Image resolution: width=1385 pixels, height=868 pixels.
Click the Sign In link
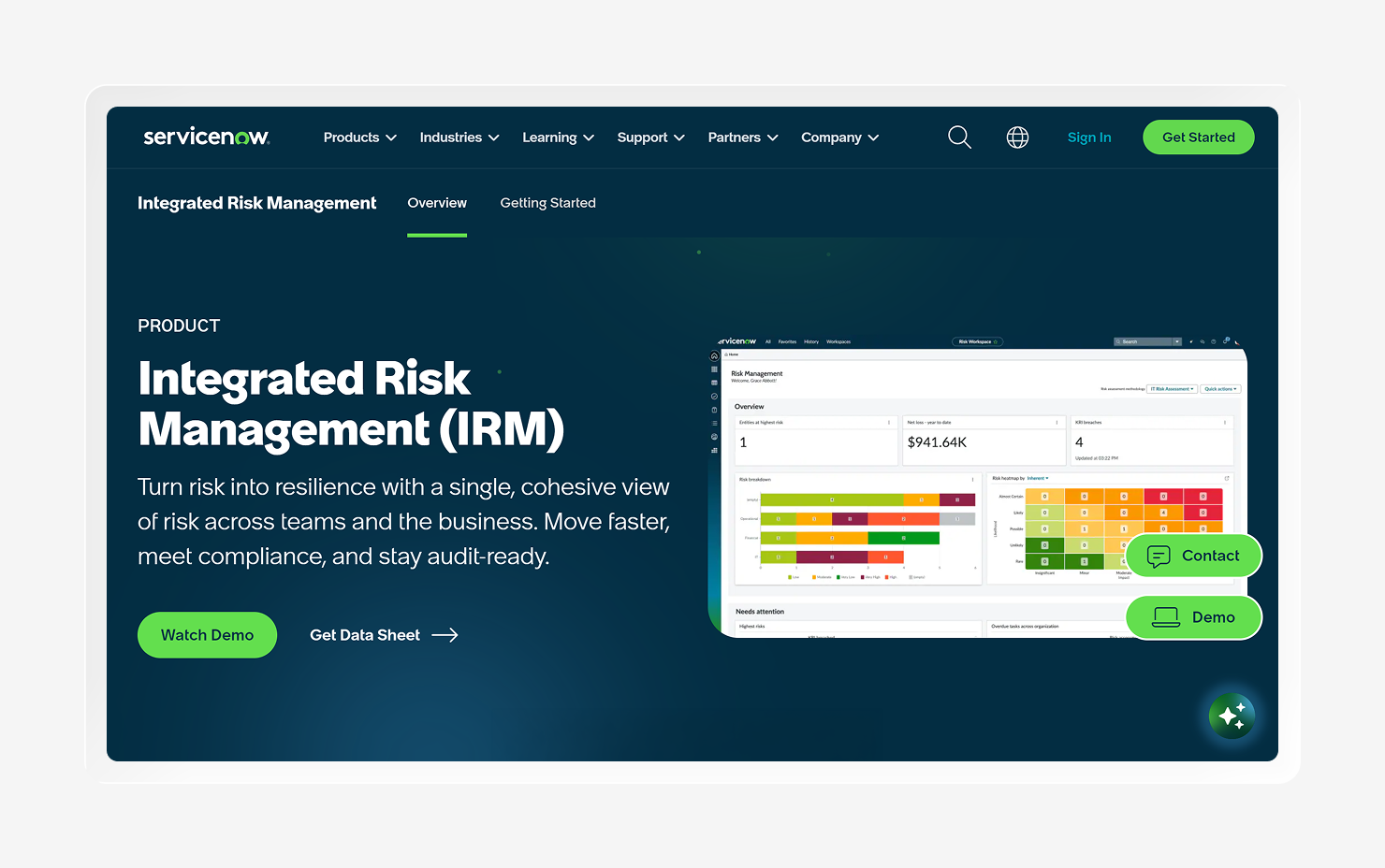tap(1089, 137)
